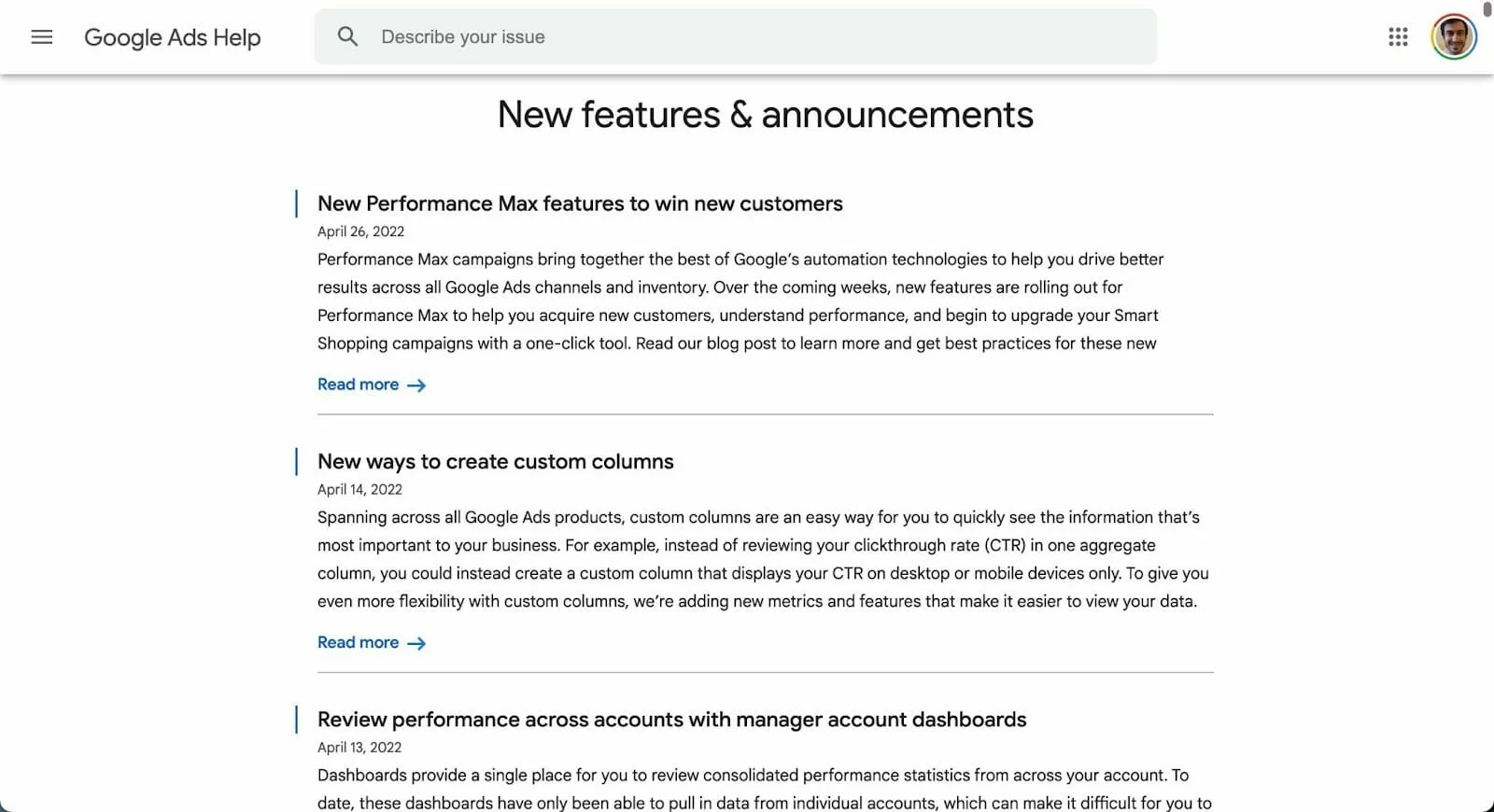Image resolution: width=1494 pixels, height=812 pixels.
Task: Click the "New features & announcements" page title
Action: pyautogui.click(x=765, y=115)
